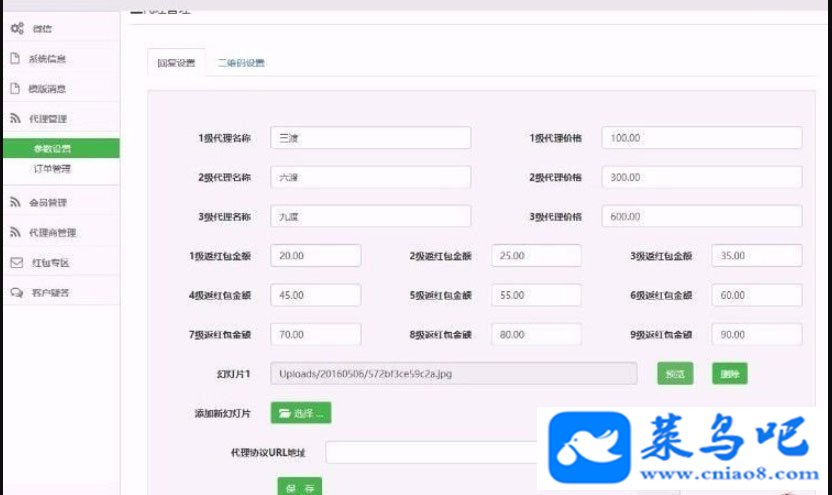Click the chat bubble icon for 客户留言
This screenshot has height=495, width=832.
16,292
